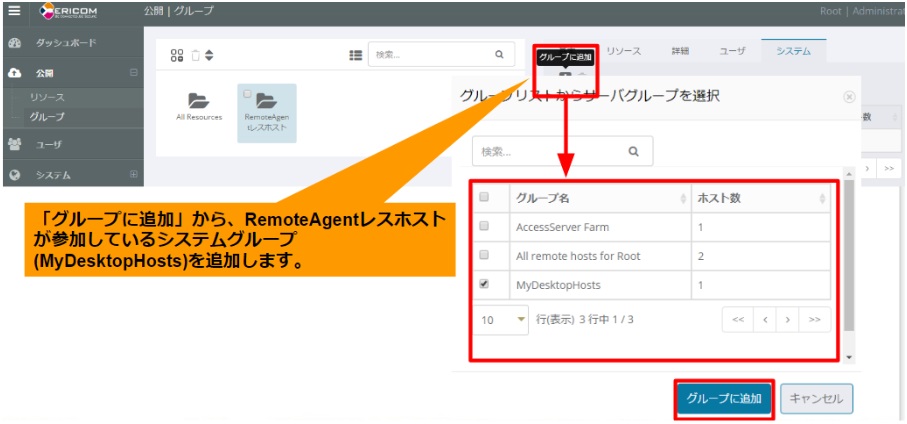Check the All remote hosts for Root checkbox
Screen dimensions: 907x424
tap(485, 255)
